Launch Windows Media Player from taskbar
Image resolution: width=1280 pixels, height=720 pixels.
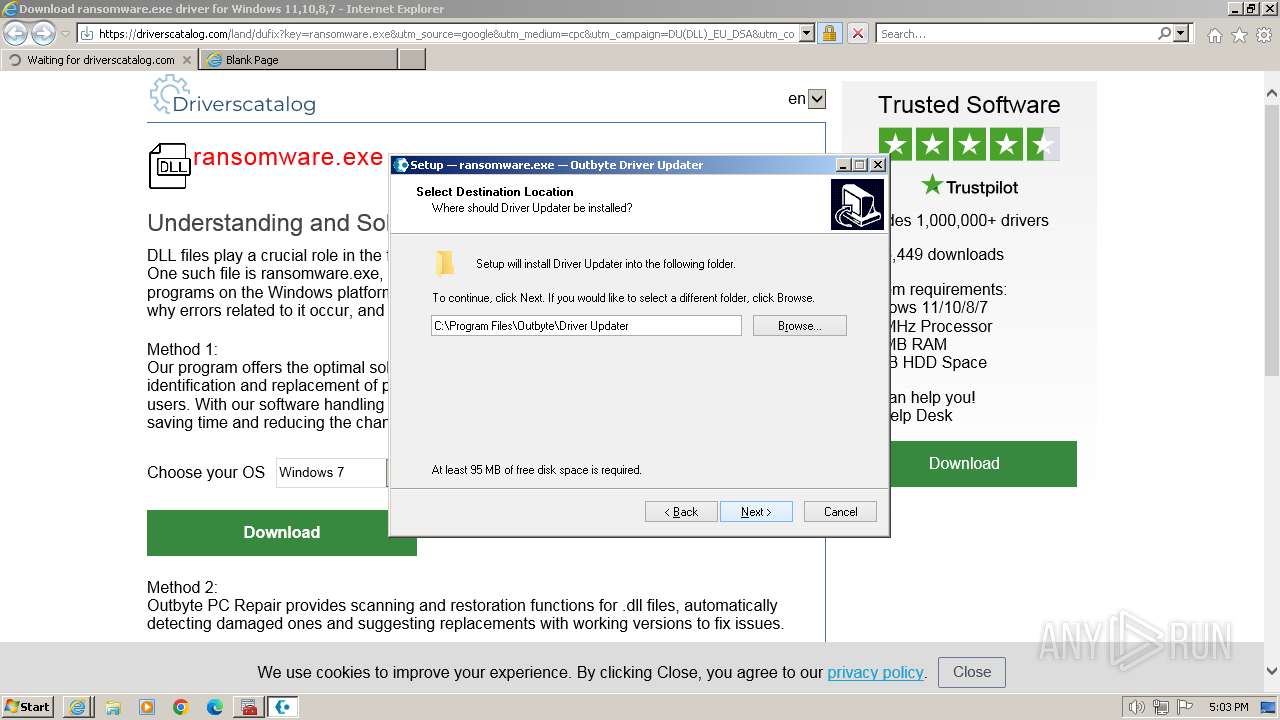point(147,707)
